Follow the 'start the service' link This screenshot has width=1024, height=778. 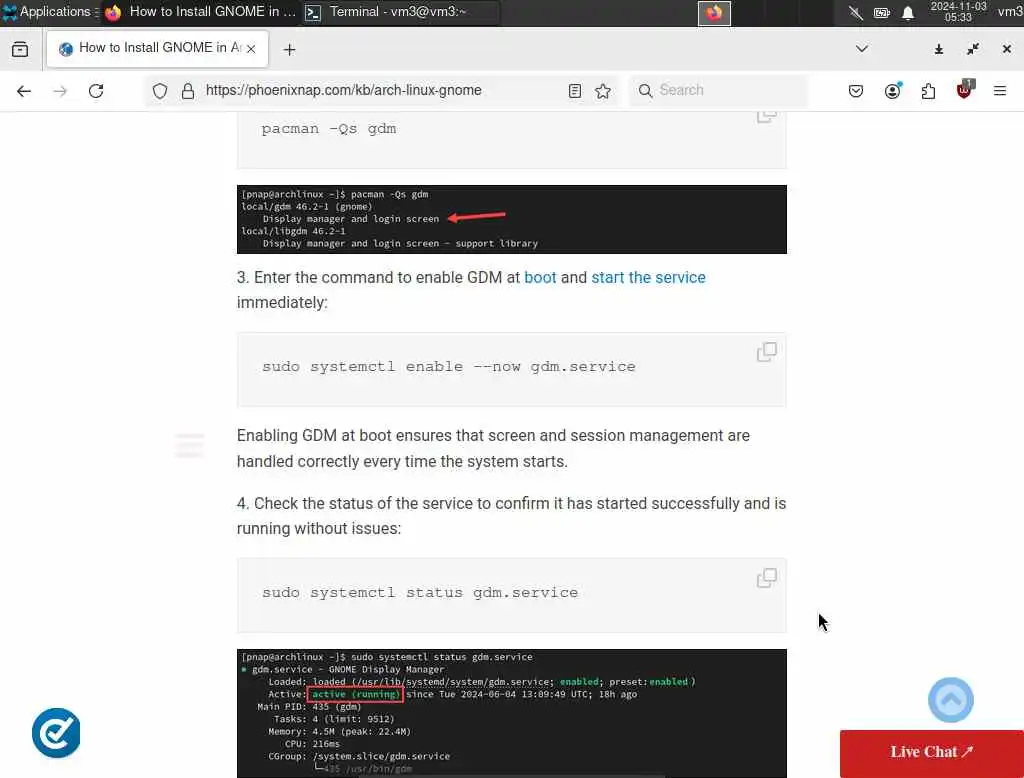point(648,277)
